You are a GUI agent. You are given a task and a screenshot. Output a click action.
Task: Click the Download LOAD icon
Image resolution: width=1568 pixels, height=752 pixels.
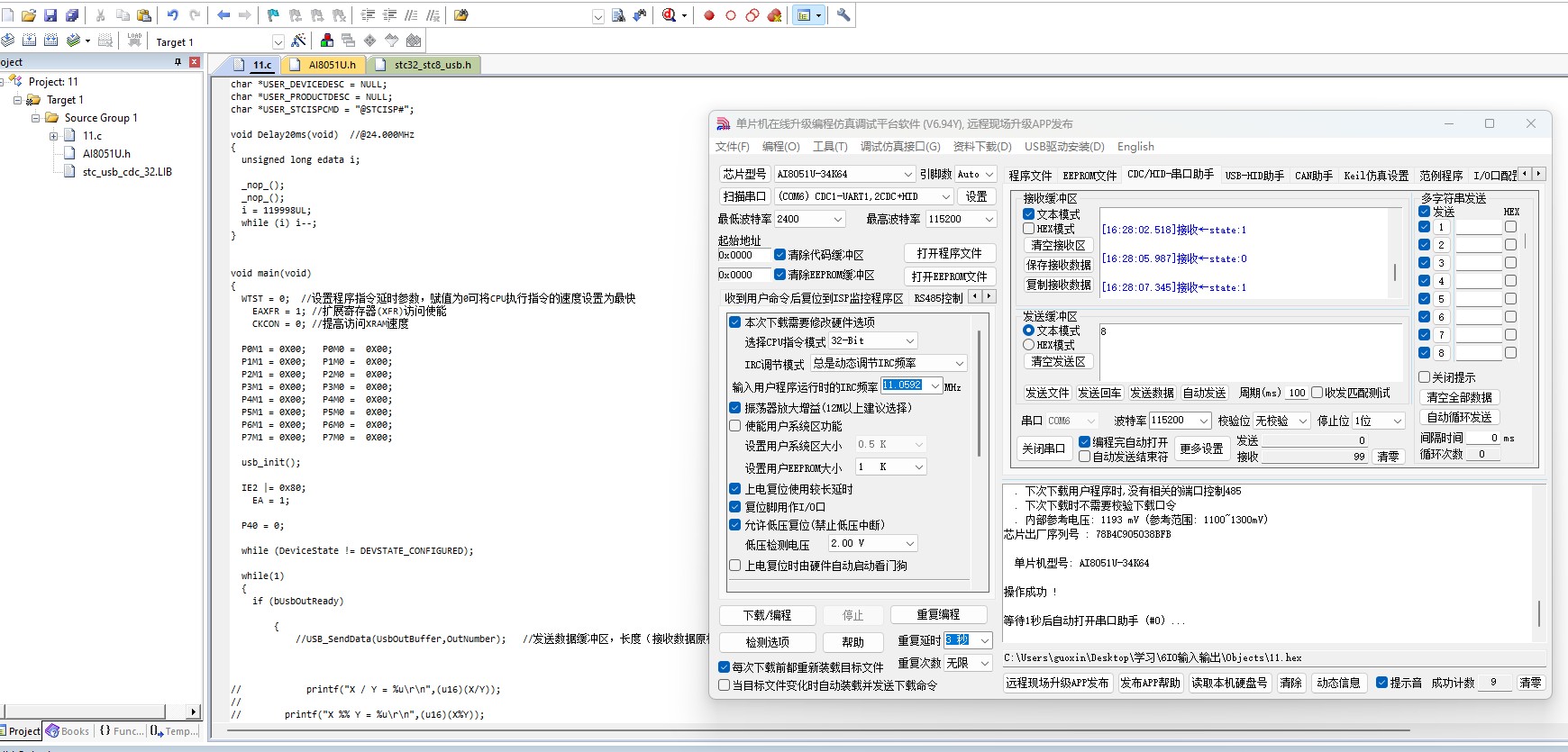click(134, 41)
